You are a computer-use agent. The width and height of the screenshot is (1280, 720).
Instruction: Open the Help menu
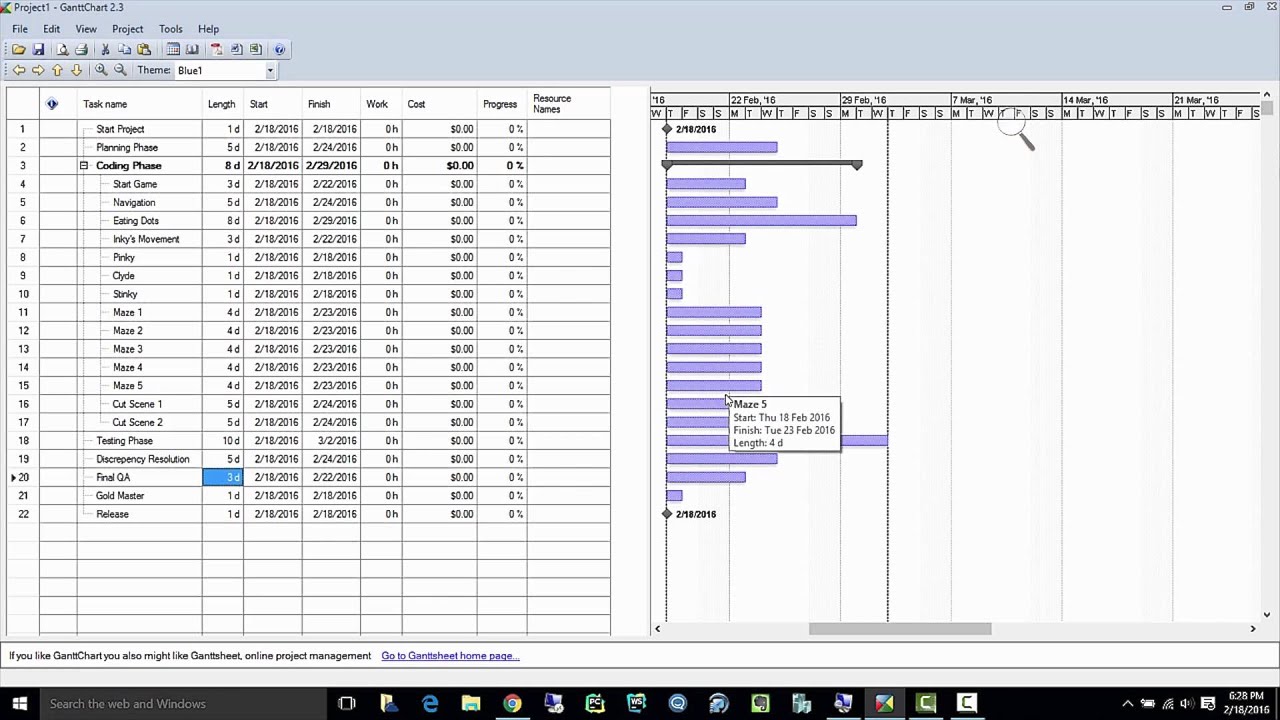click(208, 29)
